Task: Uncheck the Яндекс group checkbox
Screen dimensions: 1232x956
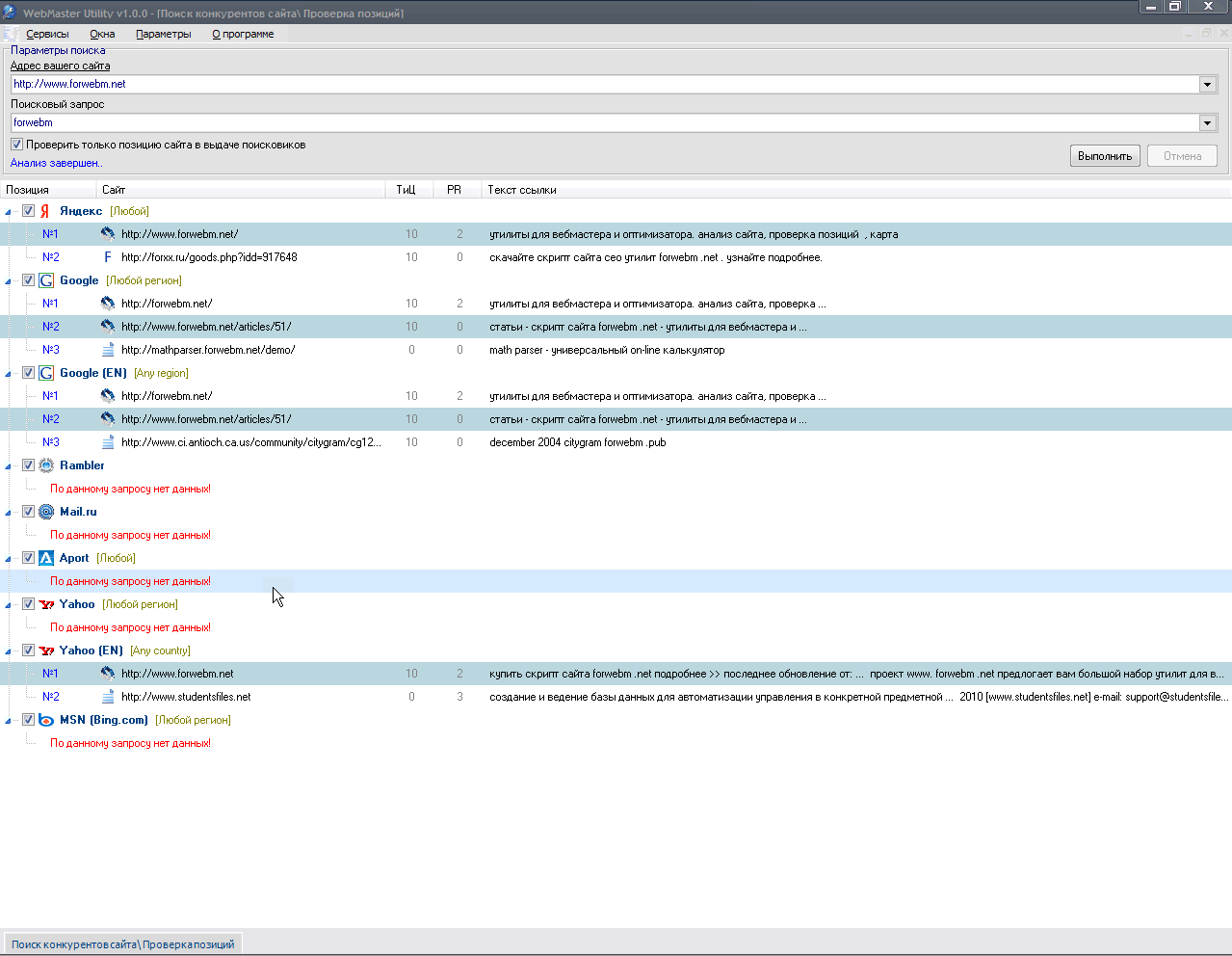Action: point(29,211)
